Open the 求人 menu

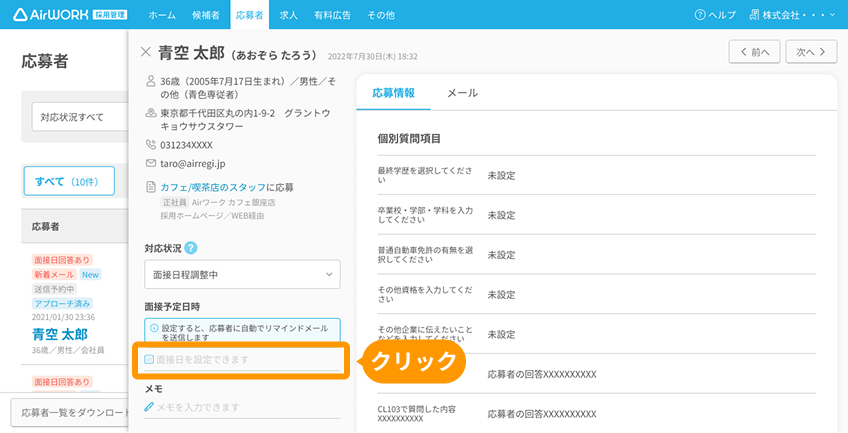[x=289, y=15]
